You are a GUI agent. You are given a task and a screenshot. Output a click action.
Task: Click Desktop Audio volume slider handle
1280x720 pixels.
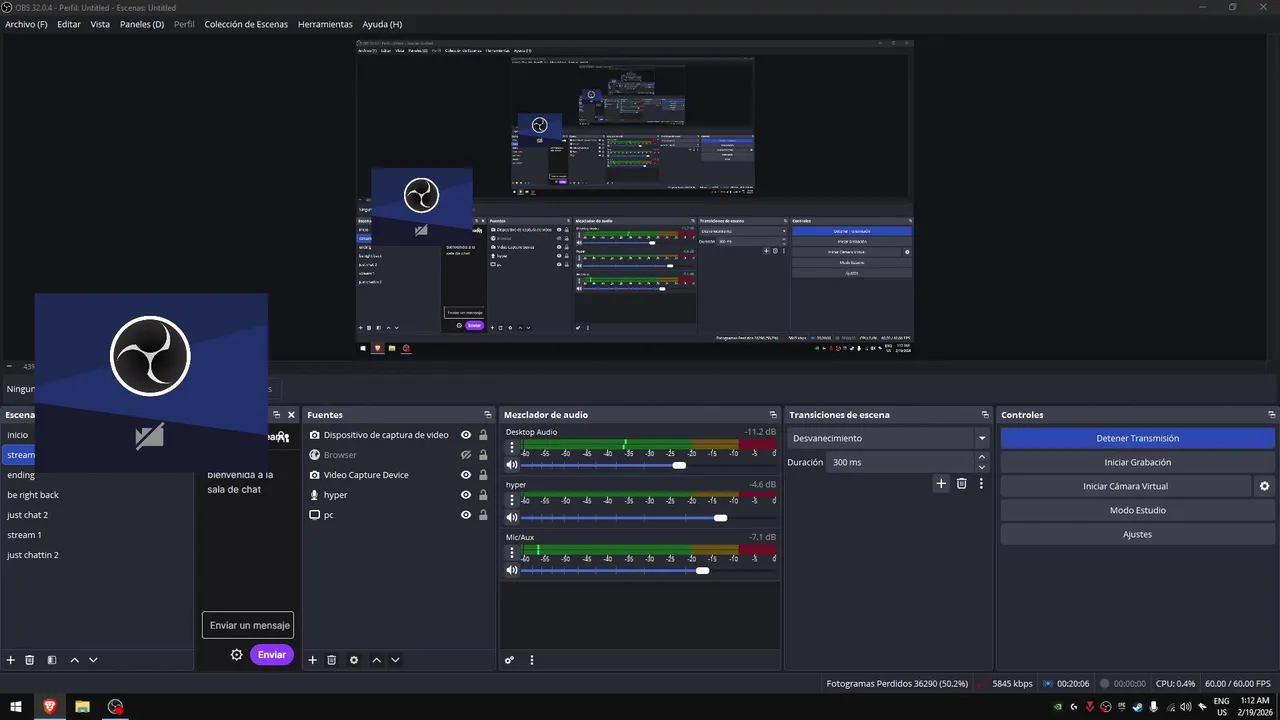tap(679, 465)
